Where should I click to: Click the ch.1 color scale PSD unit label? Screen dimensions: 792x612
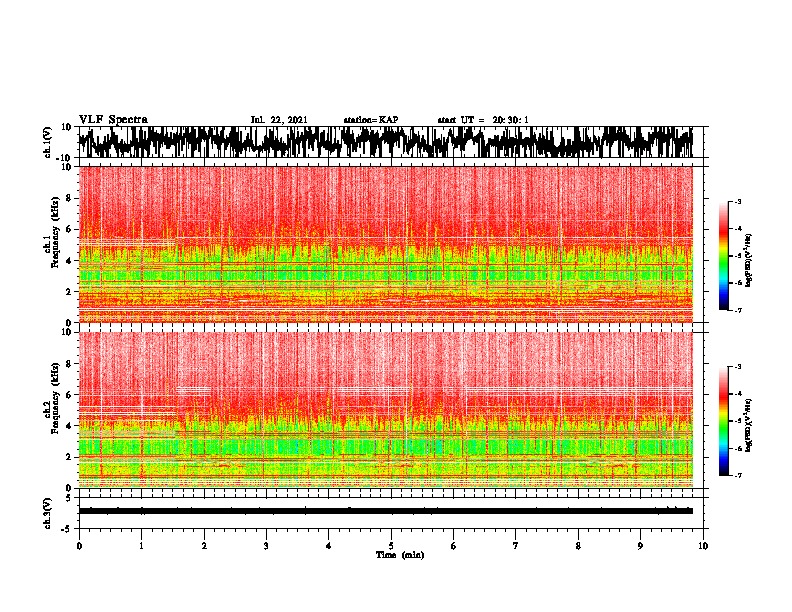[x=748, y=260]
